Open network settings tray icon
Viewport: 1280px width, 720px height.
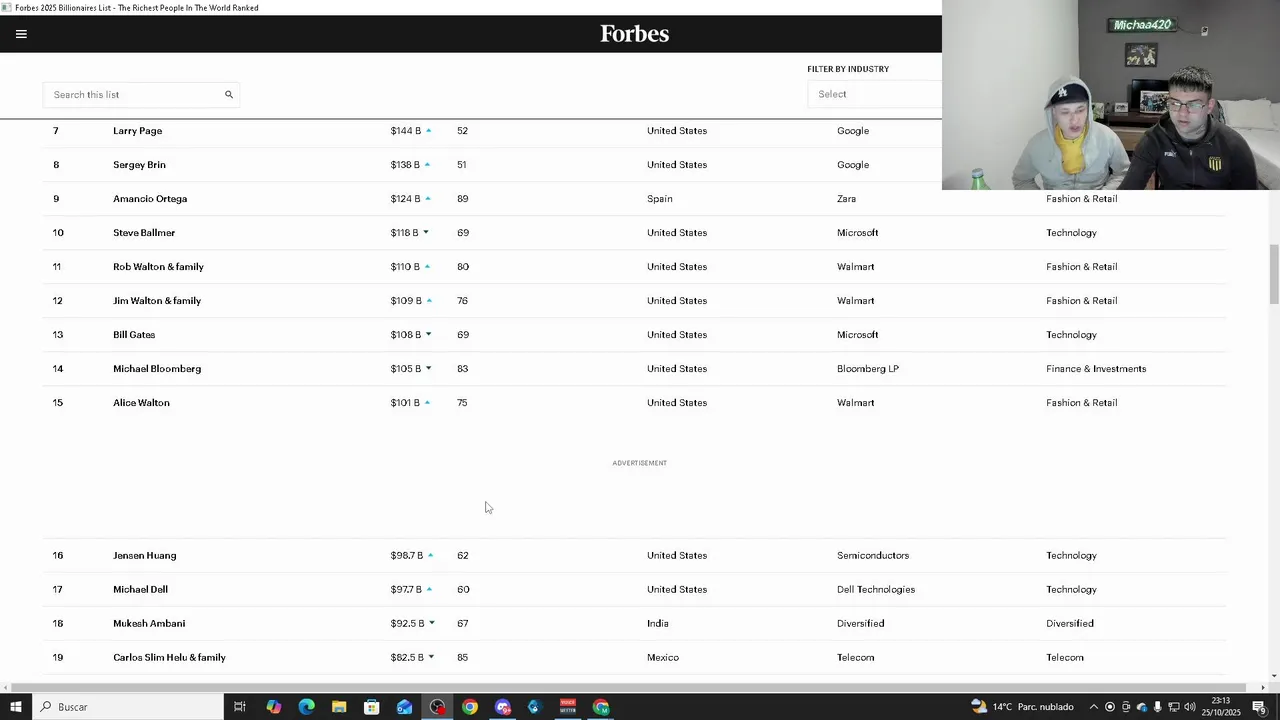pos(1174,707)
